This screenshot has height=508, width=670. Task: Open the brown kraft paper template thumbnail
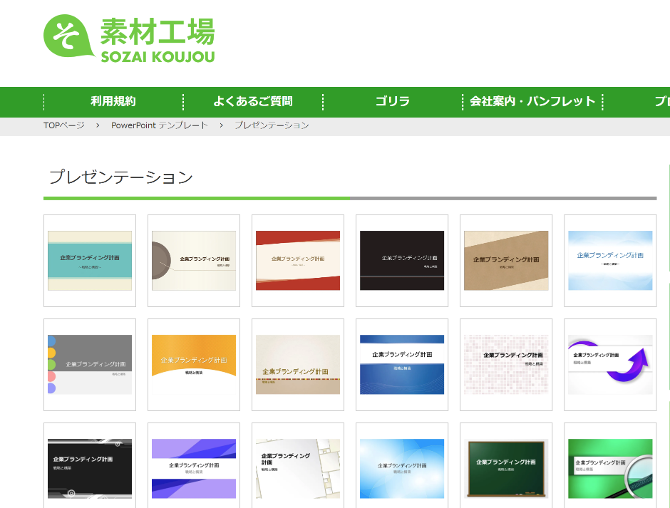point(506,260)
